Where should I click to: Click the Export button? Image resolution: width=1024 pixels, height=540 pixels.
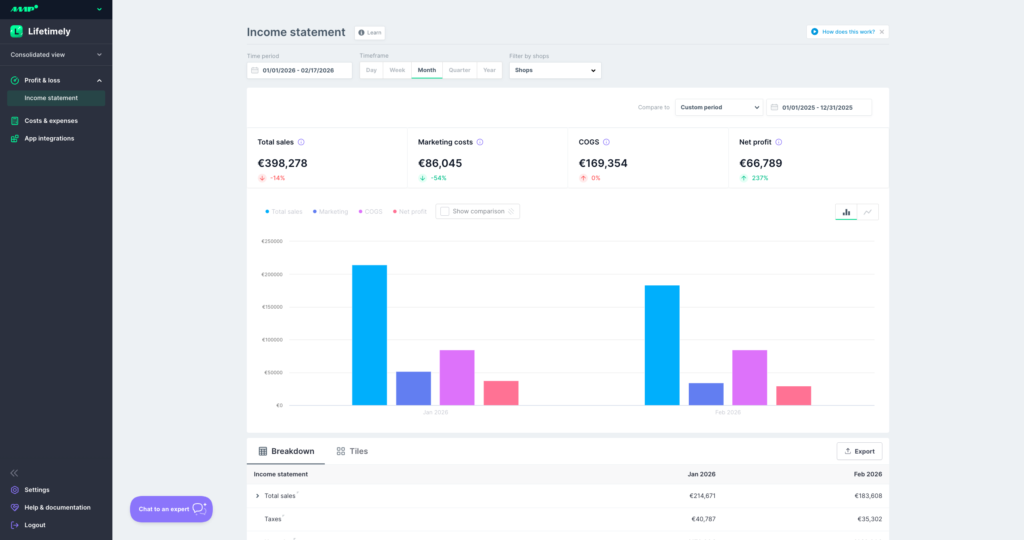pyautogui.click(x=859, y=451)
